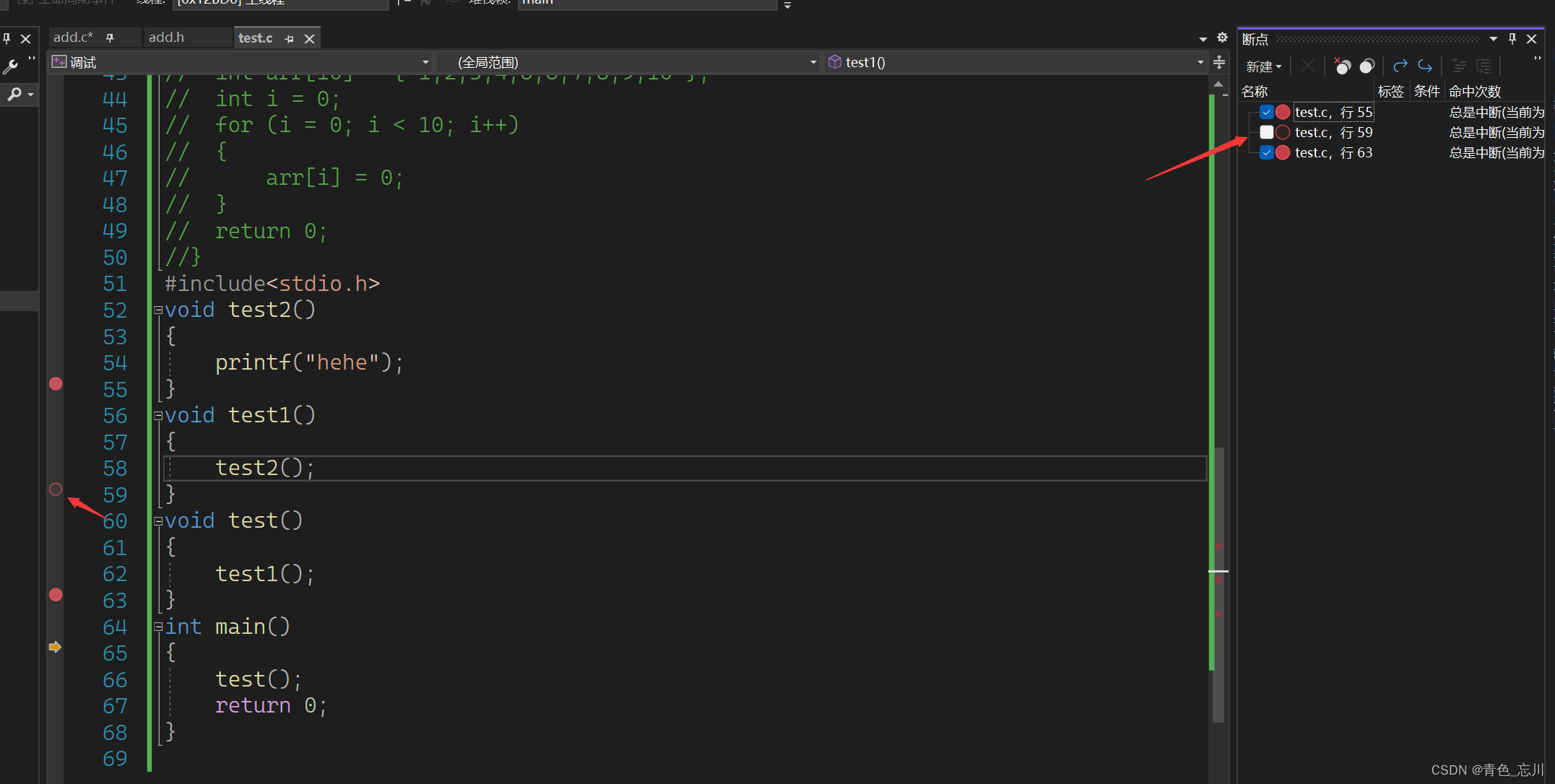This screenshot has height=784, width=1555.
Task: Switch to the add.h tab
Action: click(167, 38)
